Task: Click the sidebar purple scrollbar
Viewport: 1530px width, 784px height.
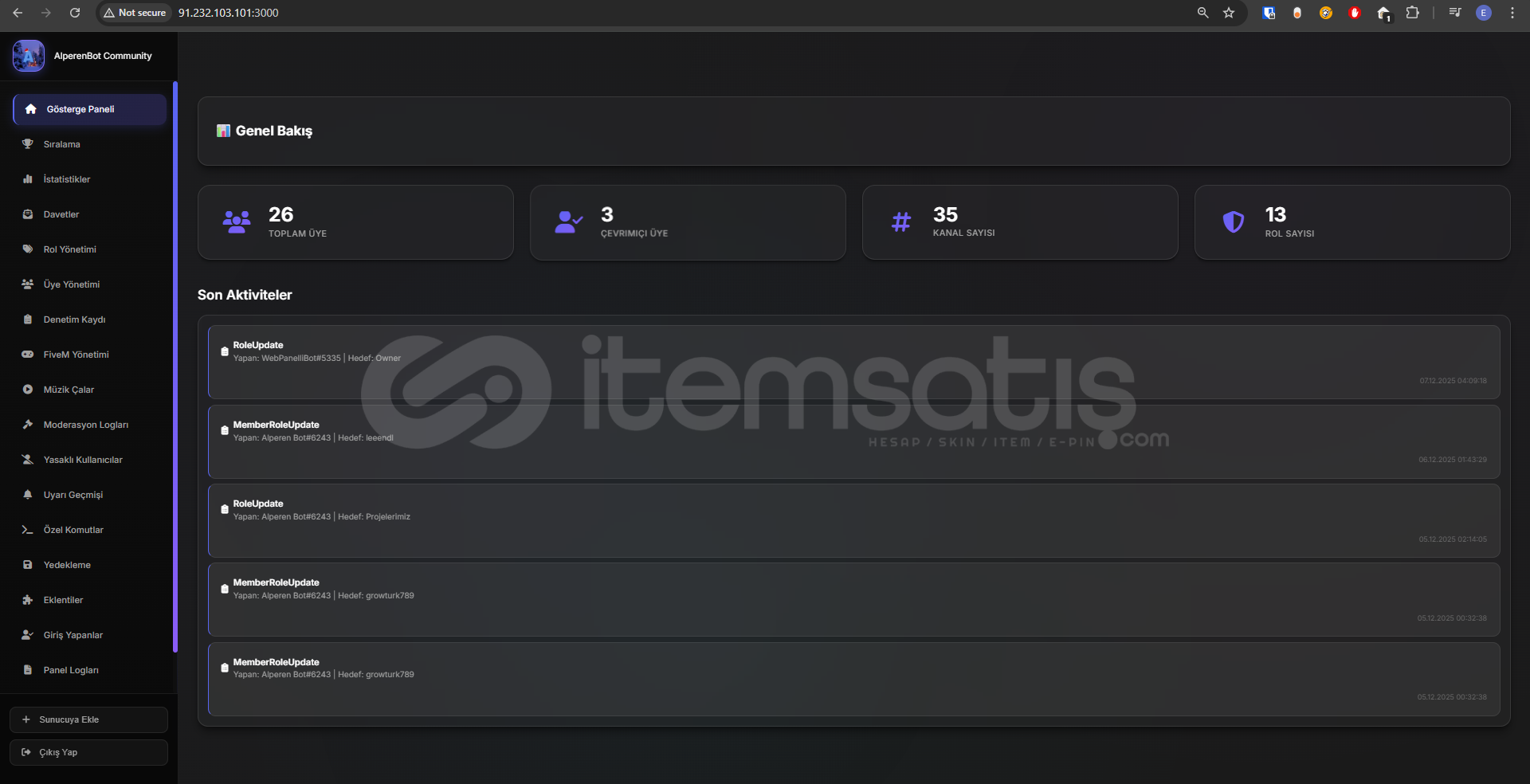Action: pos(175,367)
